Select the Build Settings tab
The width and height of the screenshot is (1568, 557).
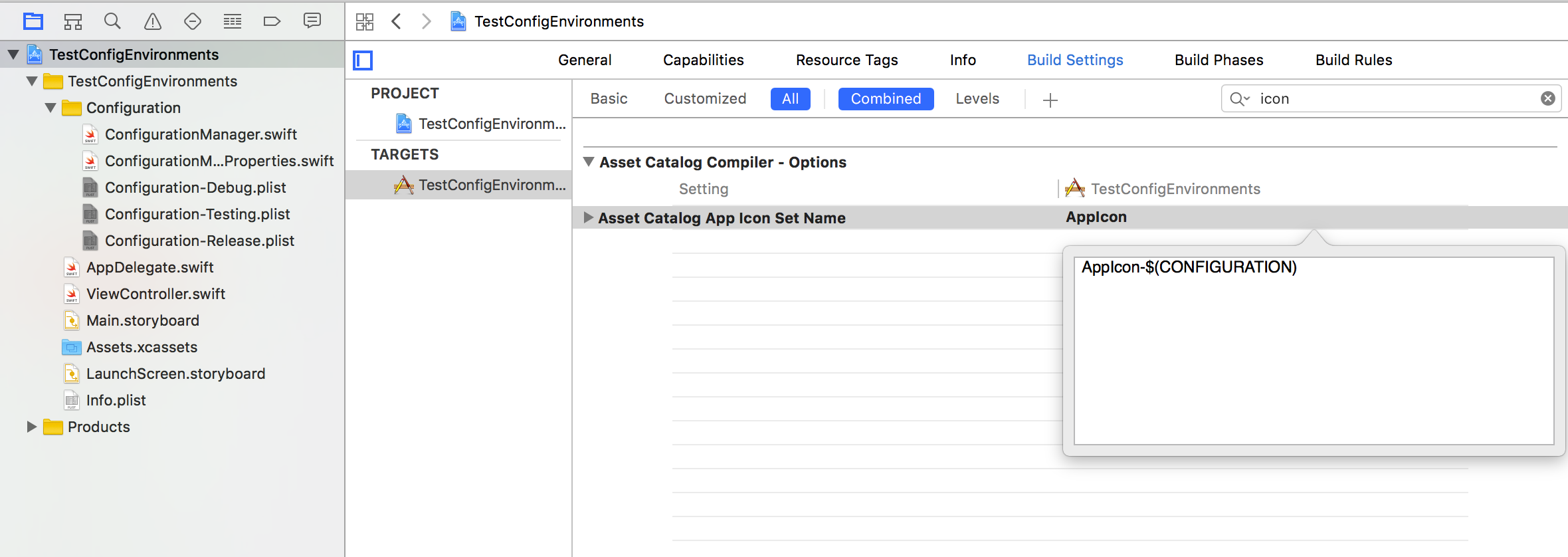(x=1075, y=60)
